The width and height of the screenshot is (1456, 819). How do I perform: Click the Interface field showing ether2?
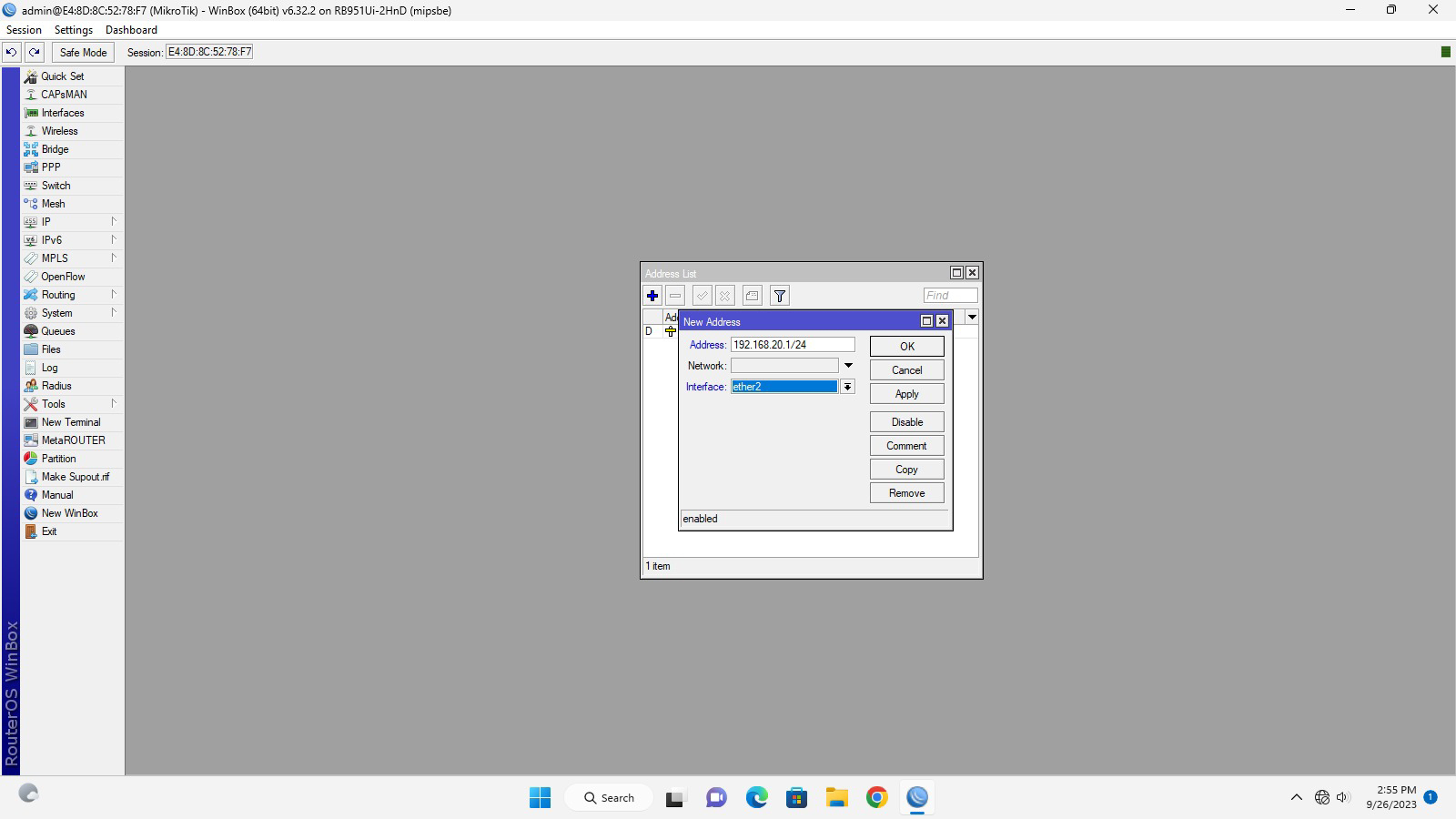point(784,387)
